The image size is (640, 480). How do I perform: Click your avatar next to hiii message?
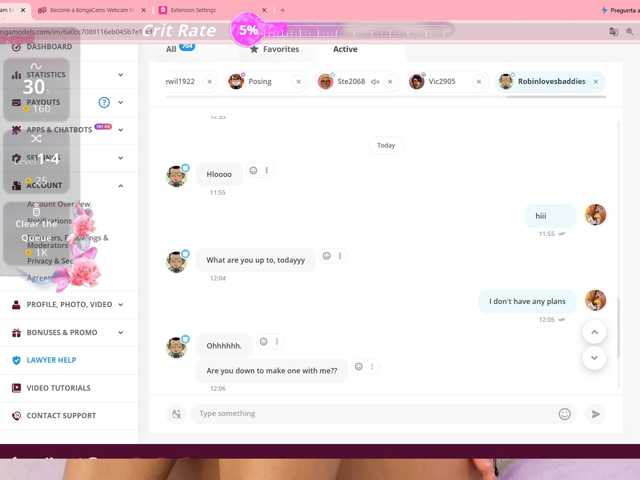595,215
